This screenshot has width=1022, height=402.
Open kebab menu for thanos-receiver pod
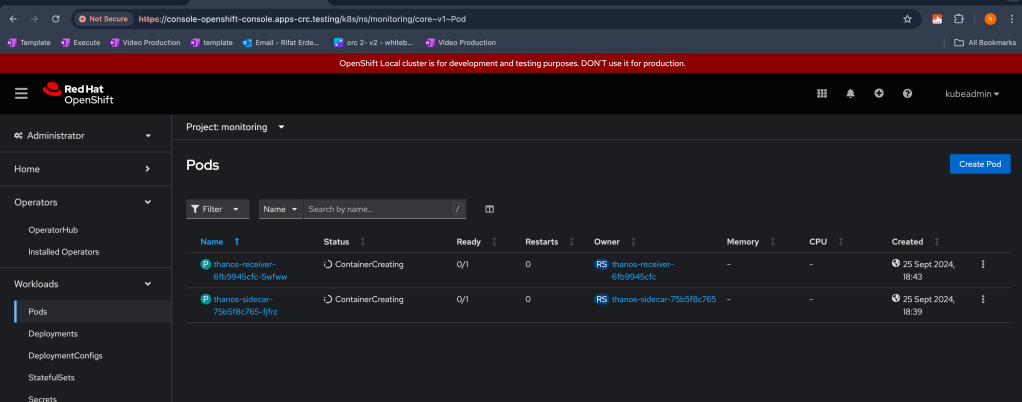983,264
